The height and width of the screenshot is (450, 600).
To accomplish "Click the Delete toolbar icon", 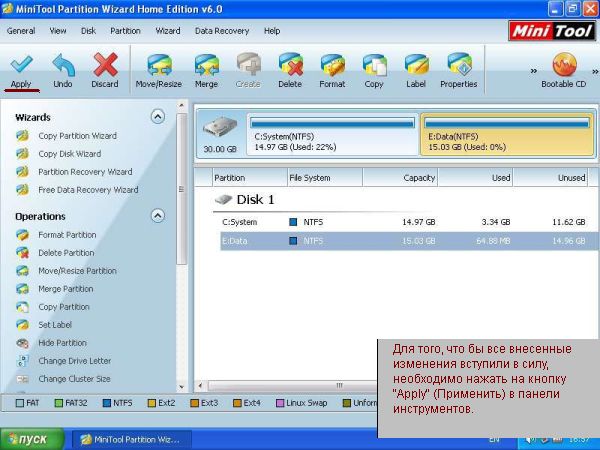I will click(x=290, y=65).
